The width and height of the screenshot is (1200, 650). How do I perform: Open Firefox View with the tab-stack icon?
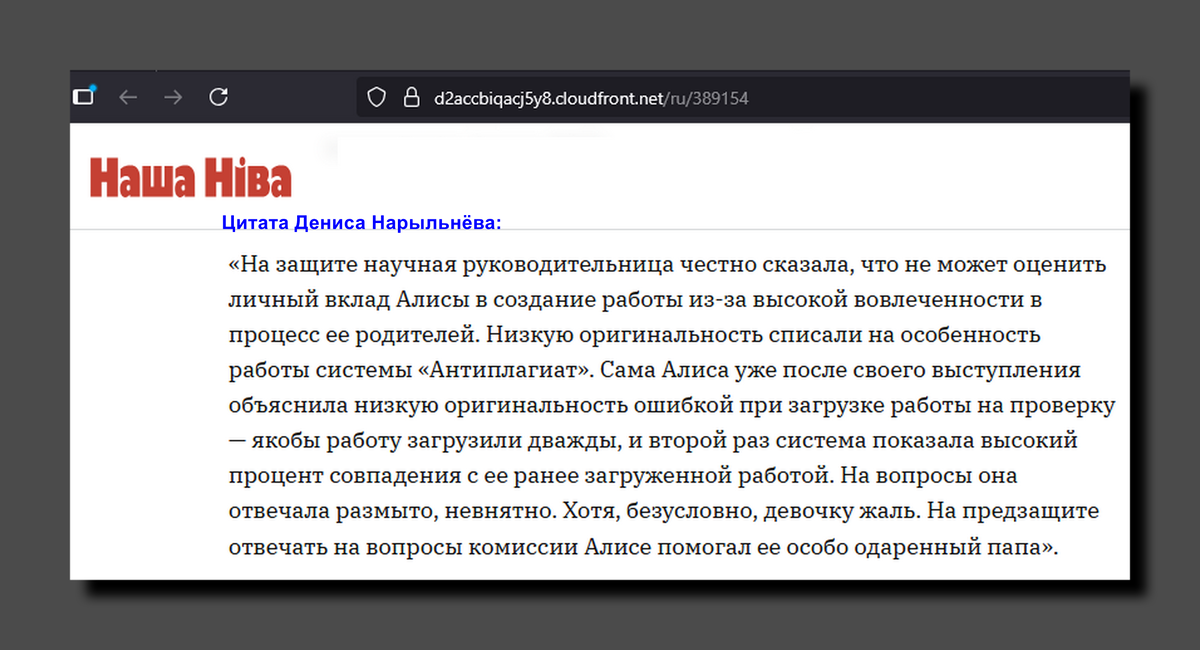83,95
